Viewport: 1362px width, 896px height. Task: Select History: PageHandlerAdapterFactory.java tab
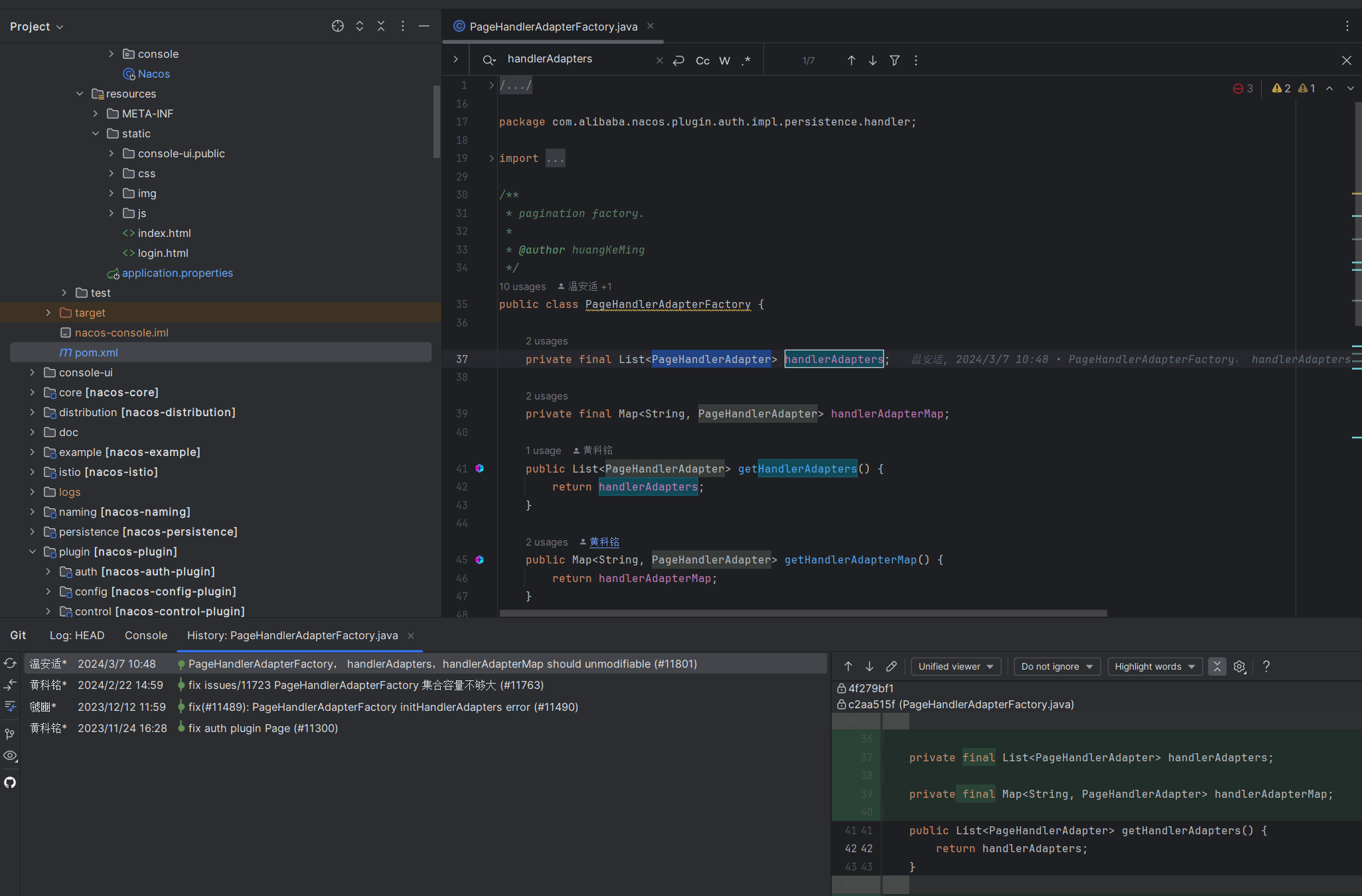(293, 635)
